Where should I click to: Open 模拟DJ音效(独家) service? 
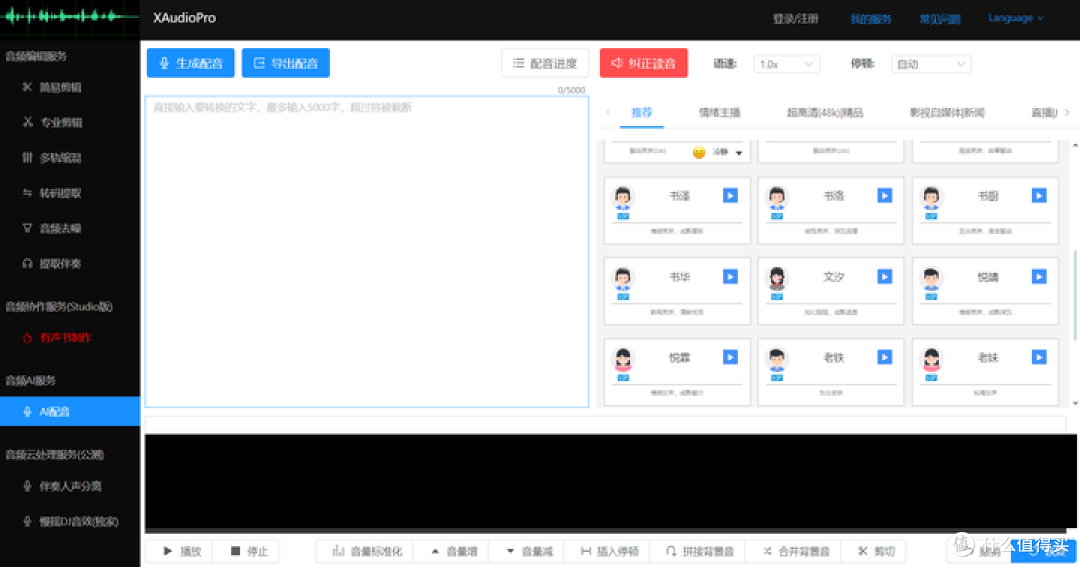tap(70, 522)
